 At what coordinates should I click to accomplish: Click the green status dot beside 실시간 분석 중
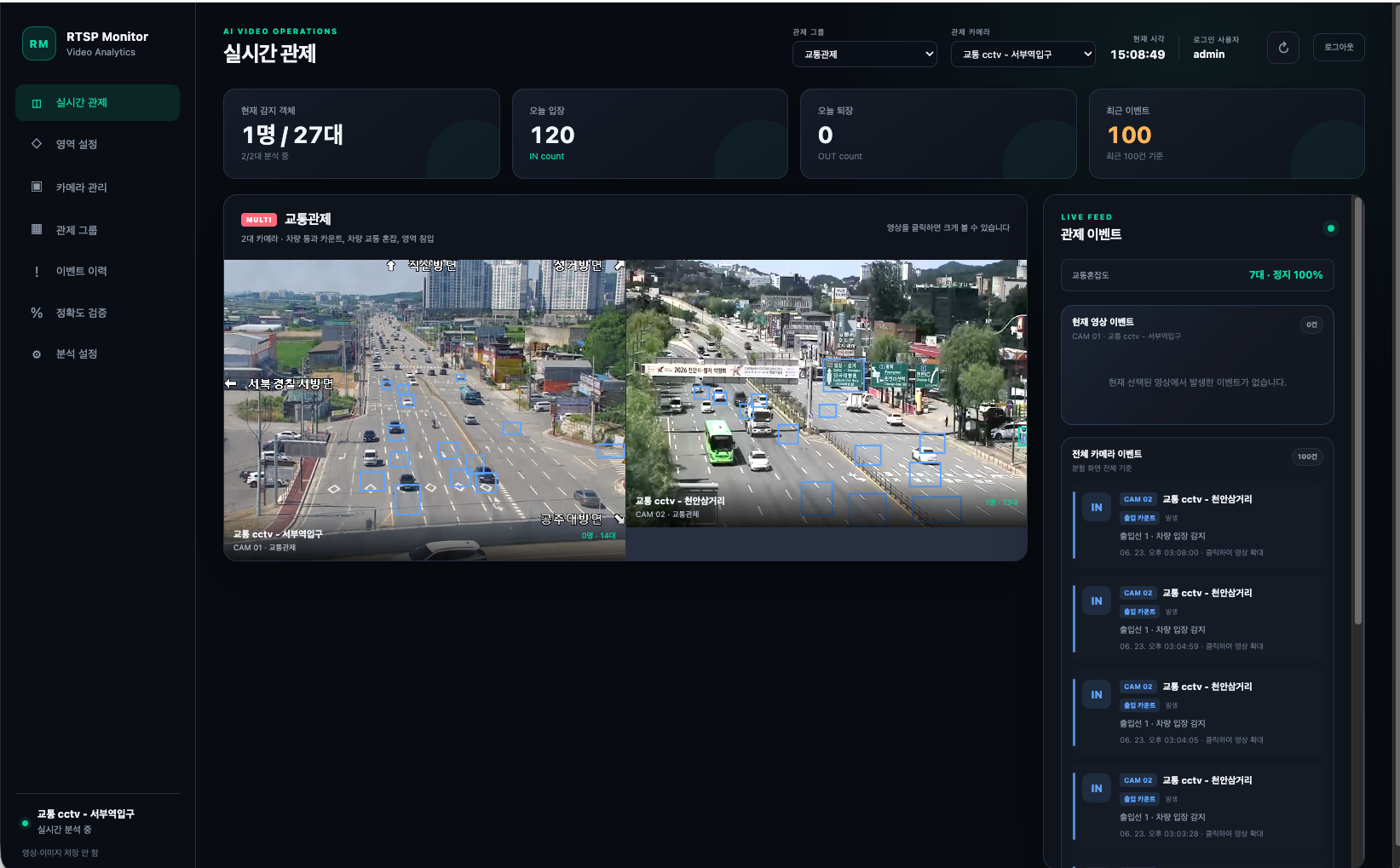[x=25, y=823]
